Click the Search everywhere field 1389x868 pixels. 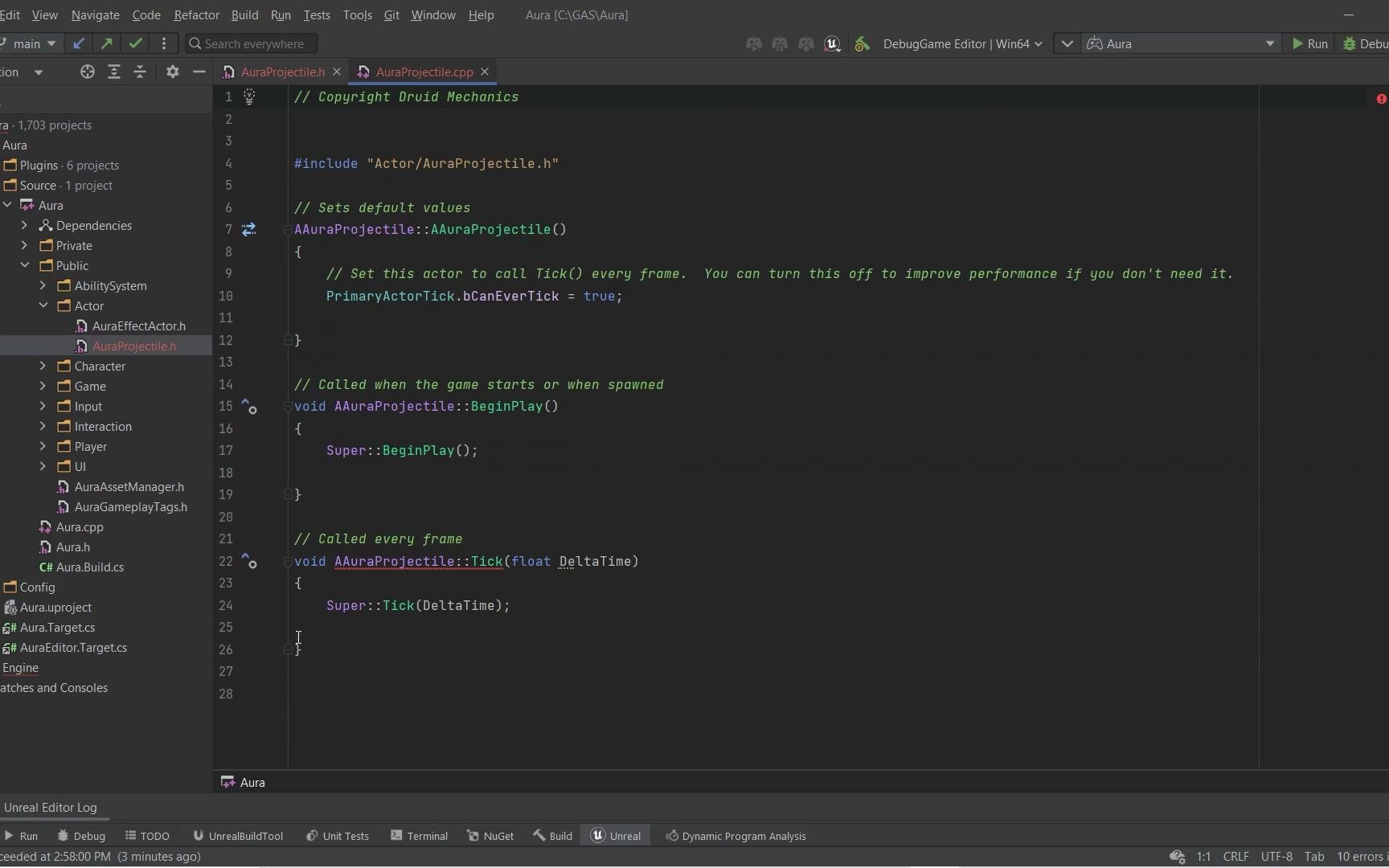pos(253,44)
